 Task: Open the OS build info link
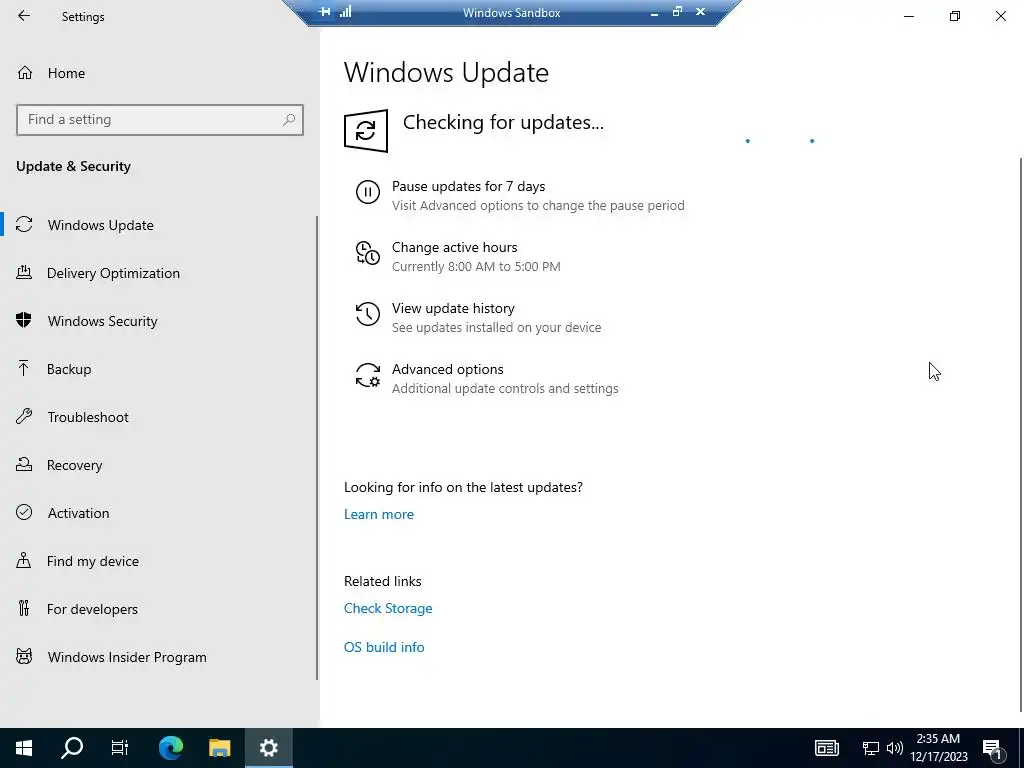pos(384,647)
